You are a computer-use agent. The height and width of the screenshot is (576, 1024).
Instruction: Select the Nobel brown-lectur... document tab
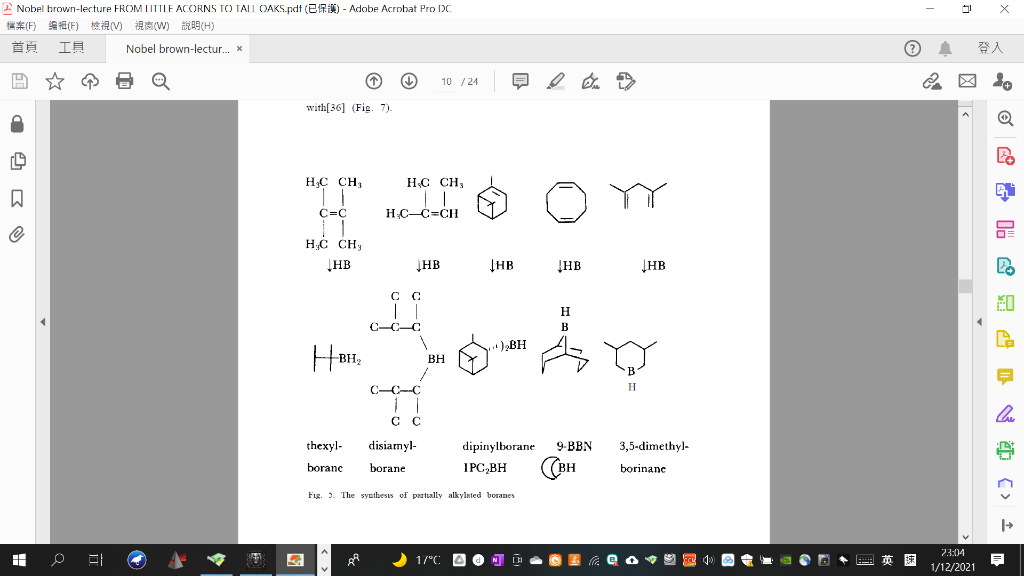coord(178,49)
